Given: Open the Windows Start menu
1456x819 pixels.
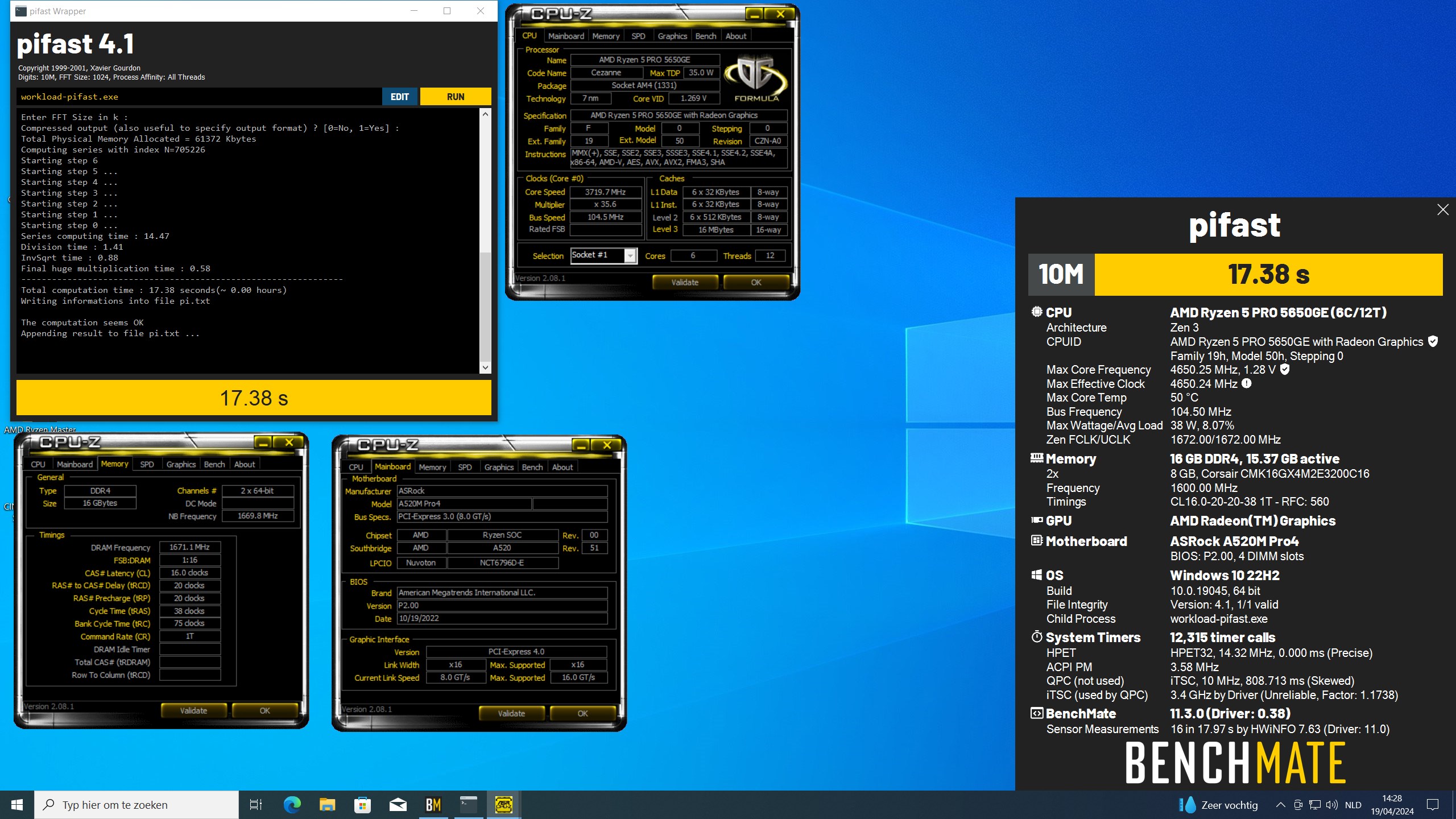Looking at the screenshot, I should tap(17, 805).
